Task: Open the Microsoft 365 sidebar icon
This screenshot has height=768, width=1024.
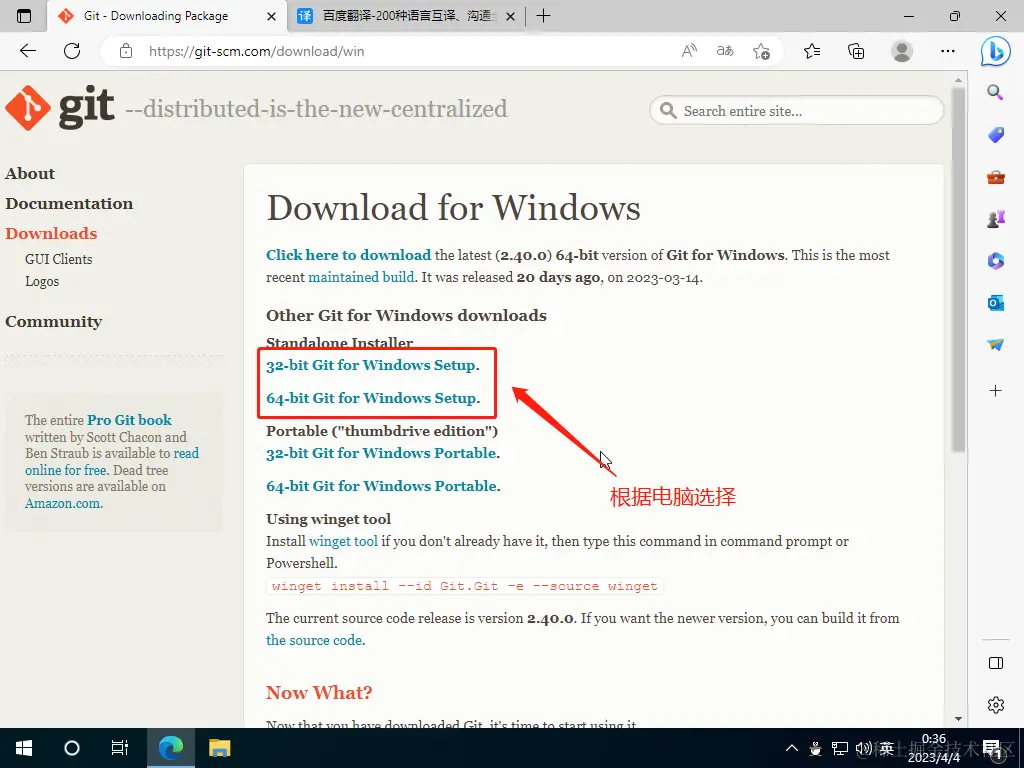Action: pos(995,261)
